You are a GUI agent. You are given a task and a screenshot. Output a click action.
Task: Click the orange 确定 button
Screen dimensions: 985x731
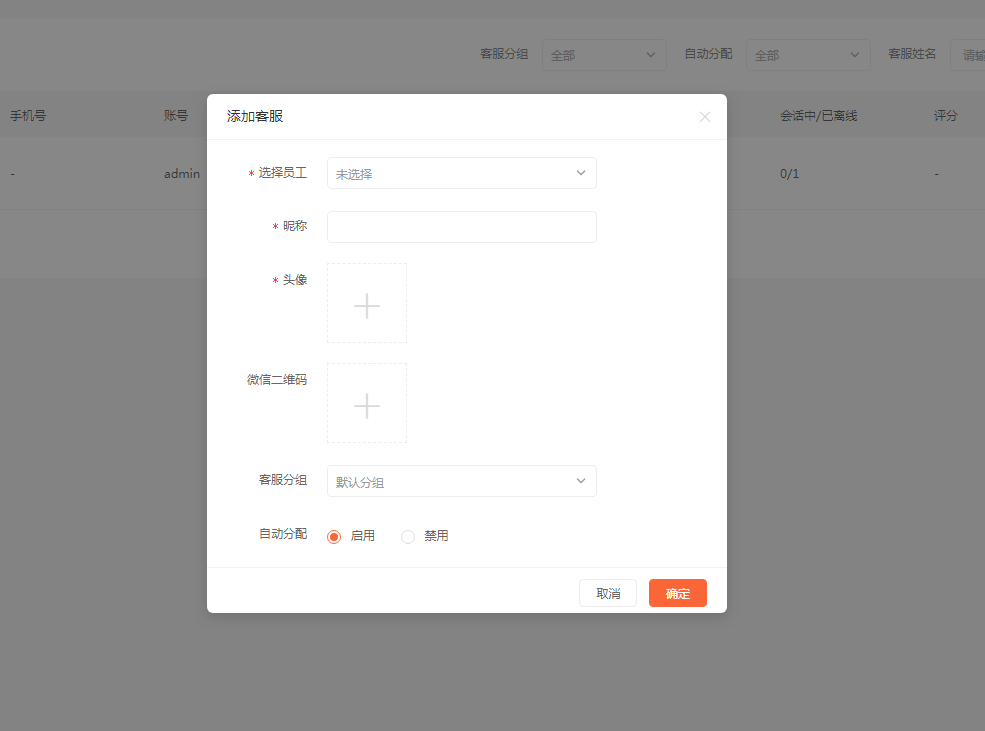[x=678, y=593]
